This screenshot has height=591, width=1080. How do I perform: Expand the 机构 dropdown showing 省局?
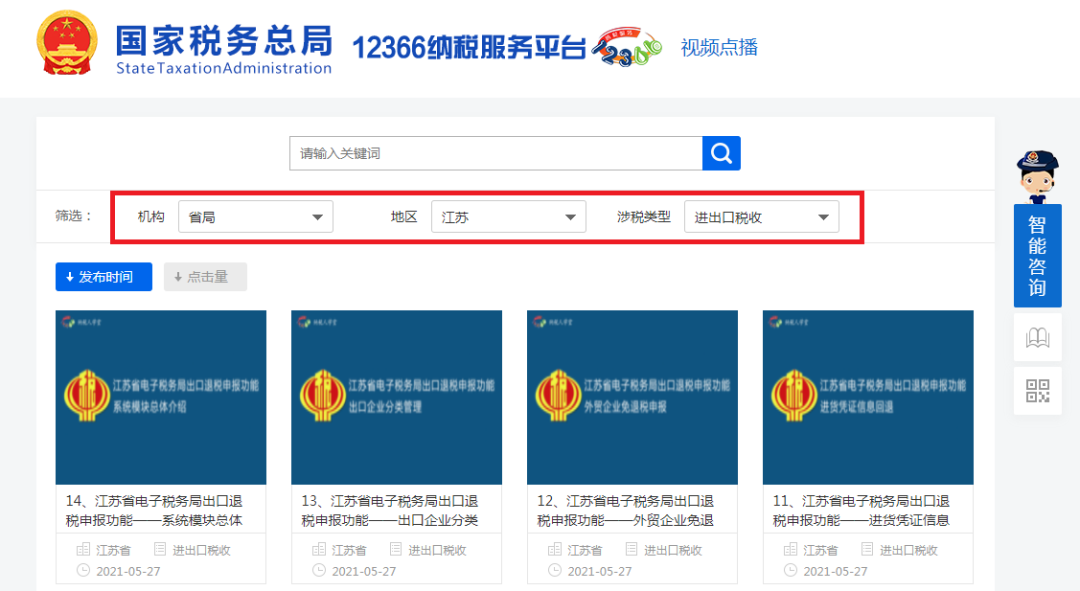click(x=256, y=217)
